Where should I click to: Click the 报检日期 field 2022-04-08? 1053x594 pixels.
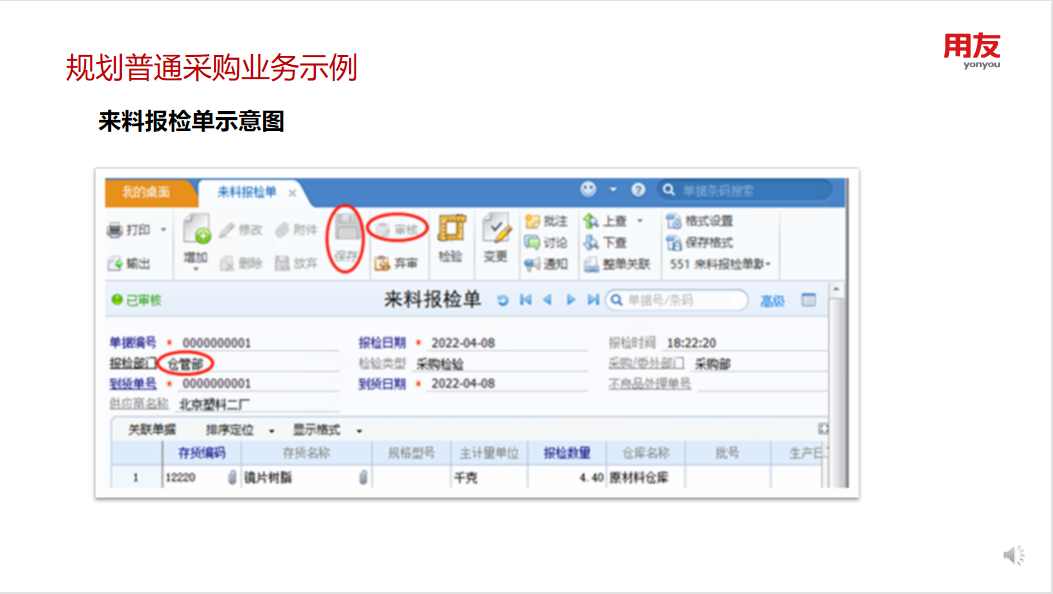pyautogui.click(x=507, y=343)
